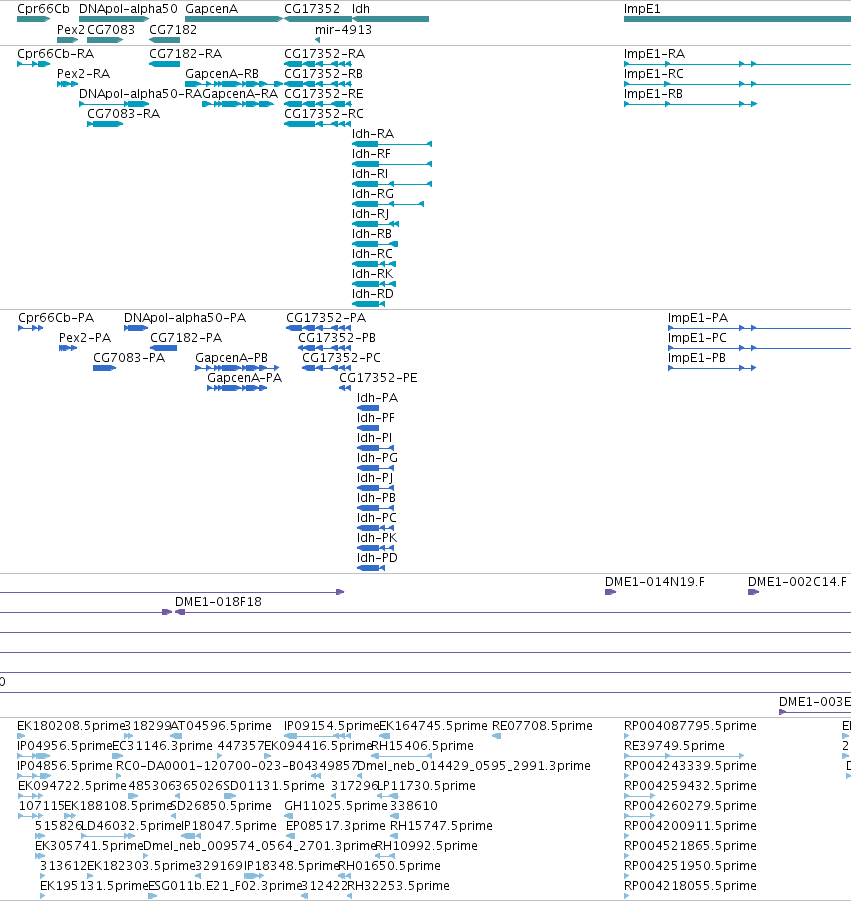Click the CG17352 gene label in top track
Image resolution: width=851 pixels, height=901 pixels.
pyautogui.click(x=312, y=9)
